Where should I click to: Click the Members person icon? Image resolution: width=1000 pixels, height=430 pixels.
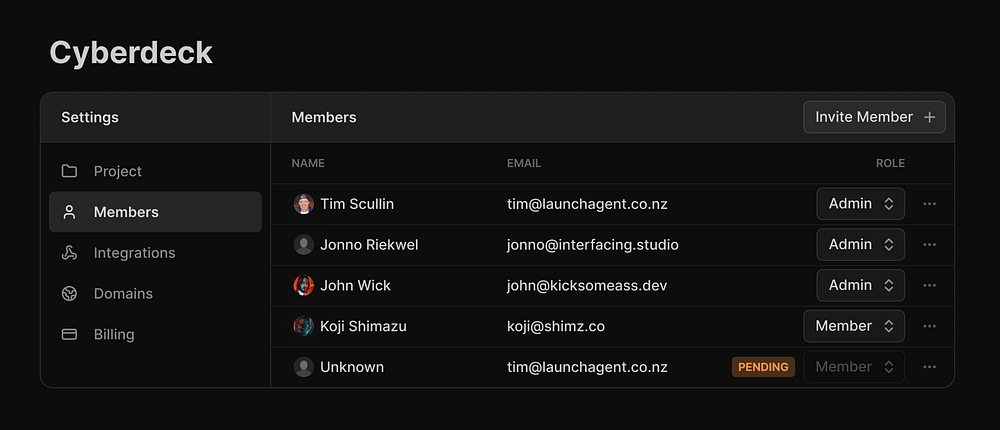tap(69, 212)
